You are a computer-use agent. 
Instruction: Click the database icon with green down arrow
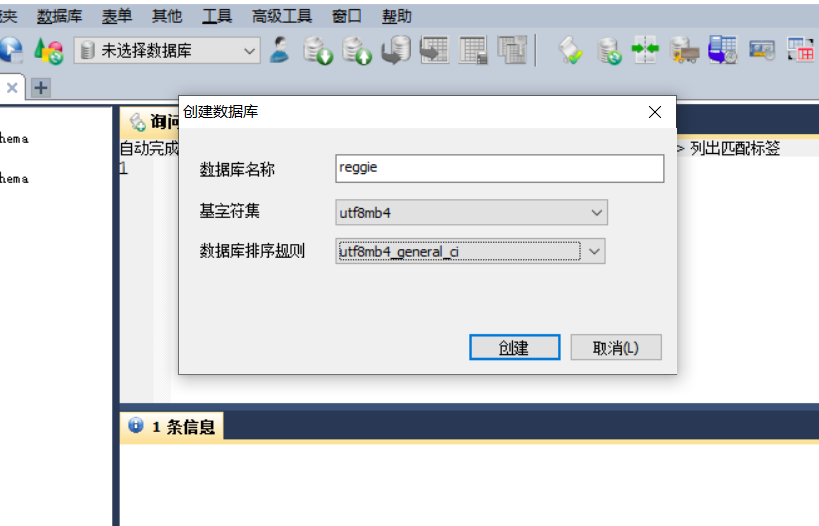click(x=318, y=50)
